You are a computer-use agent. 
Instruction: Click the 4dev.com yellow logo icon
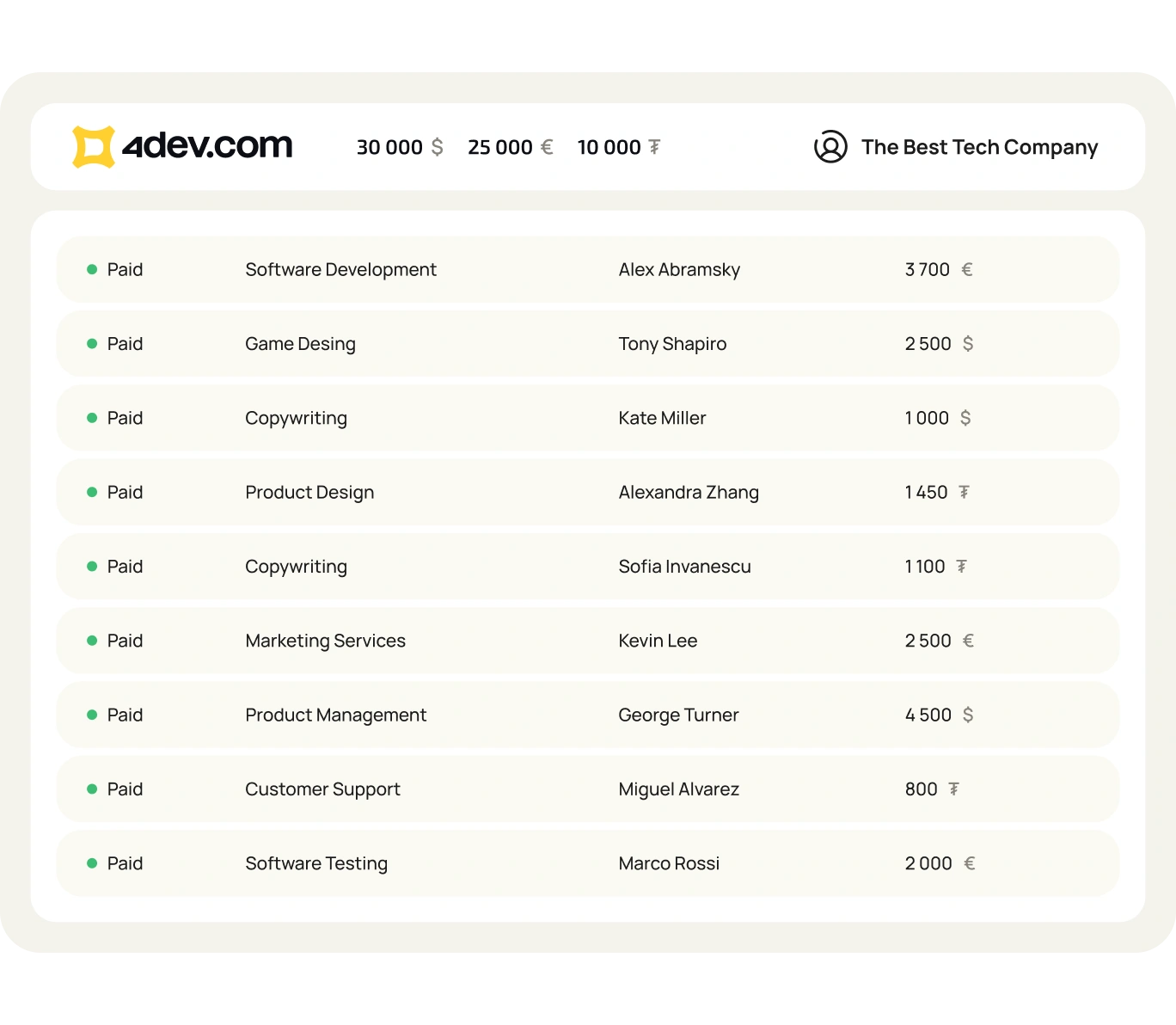point(94,147)
